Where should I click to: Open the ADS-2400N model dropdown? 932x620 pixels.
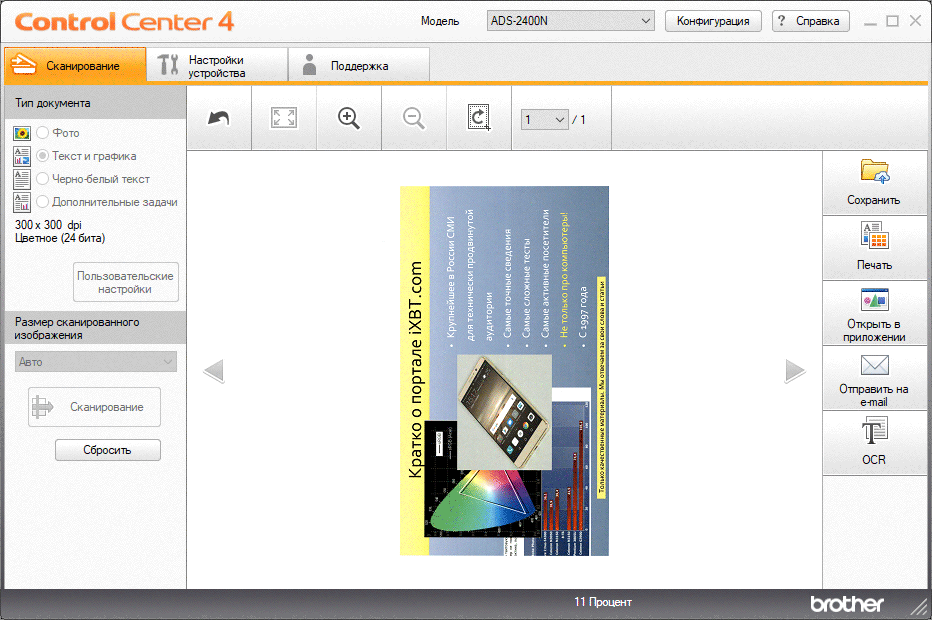point(571,21)
